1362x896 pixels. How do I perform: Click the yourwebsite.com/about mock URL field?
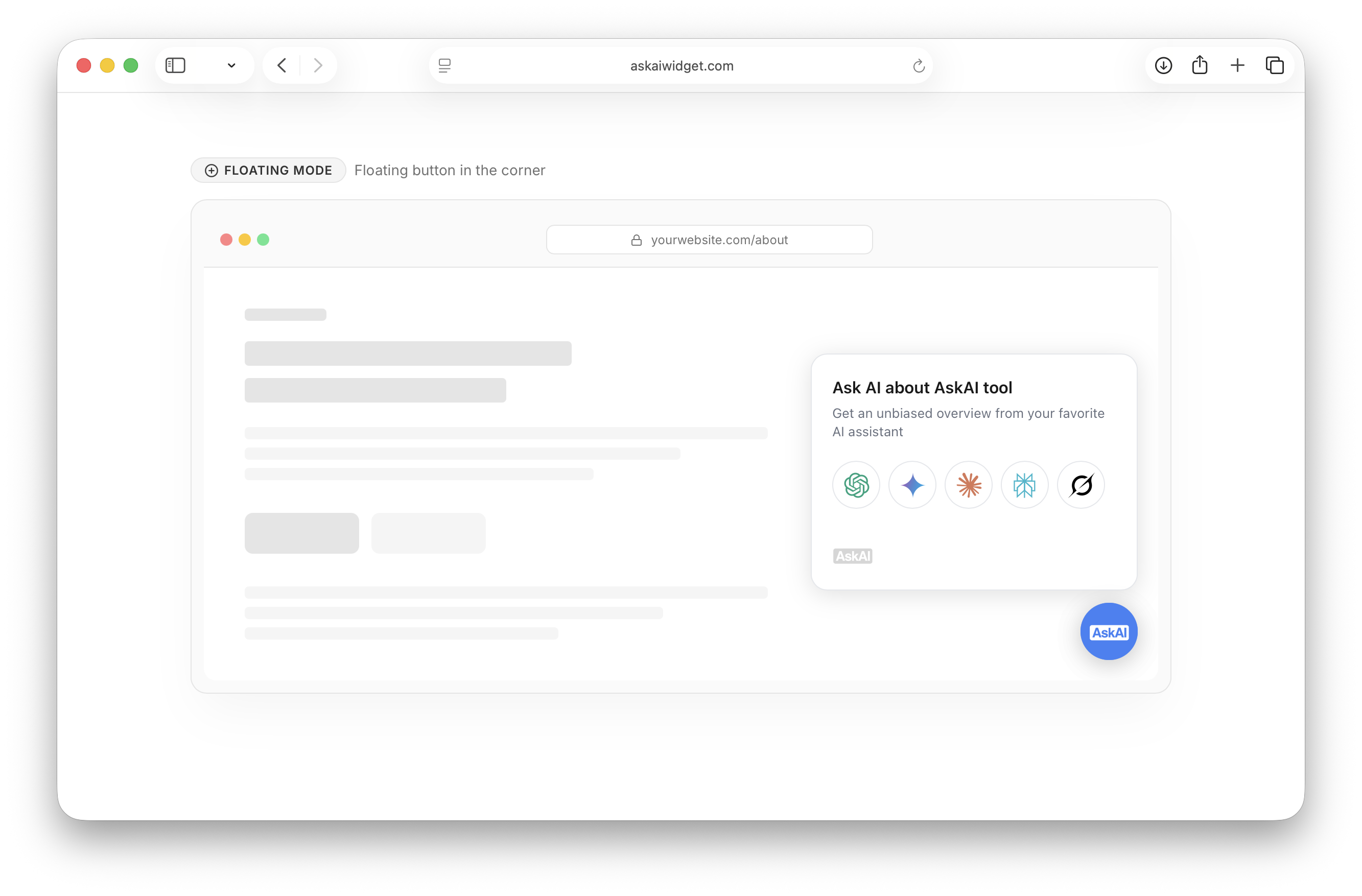click(709, 240)
